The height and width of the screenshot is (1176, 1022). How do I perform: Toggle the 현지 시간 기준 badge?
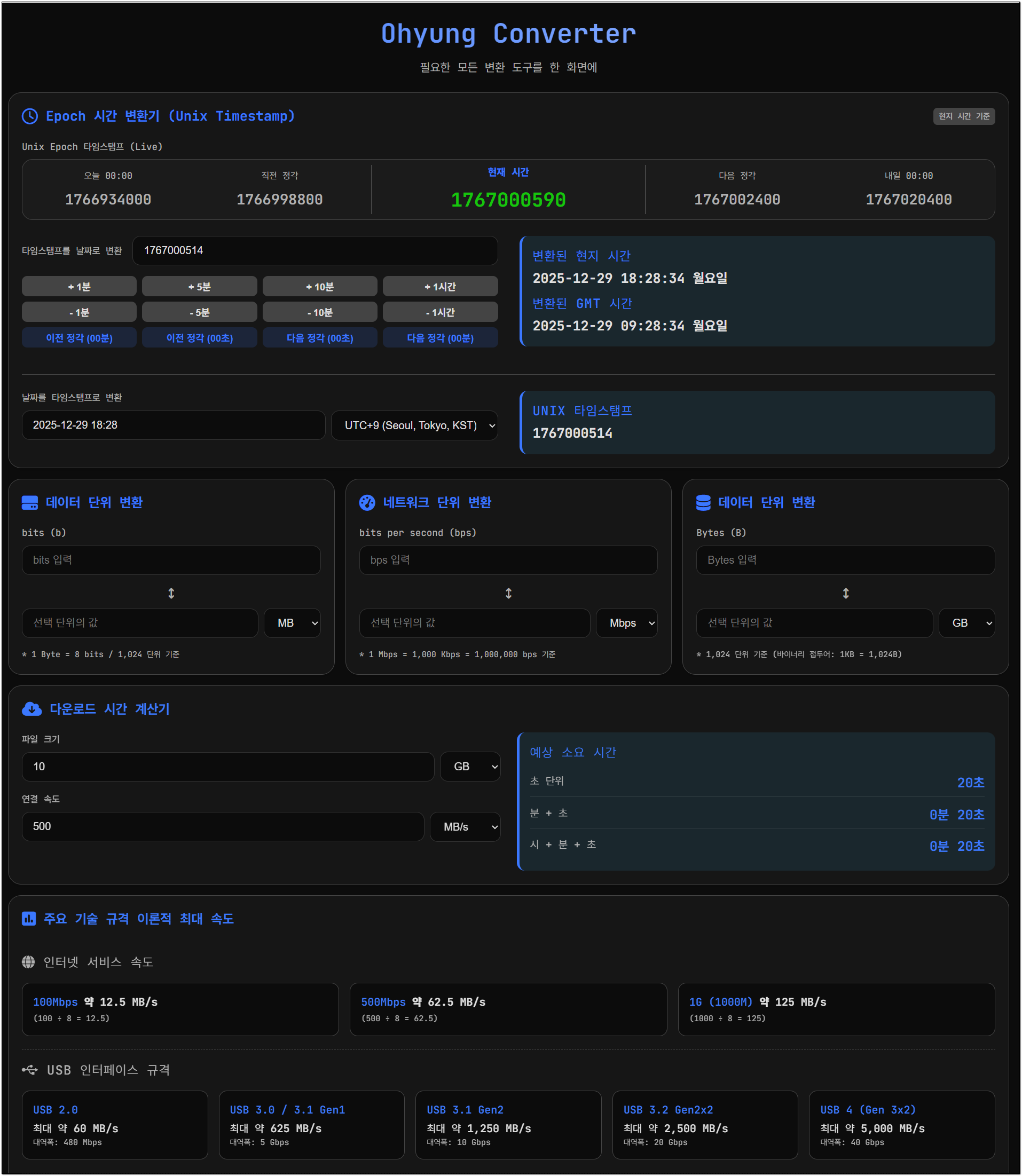963,116
